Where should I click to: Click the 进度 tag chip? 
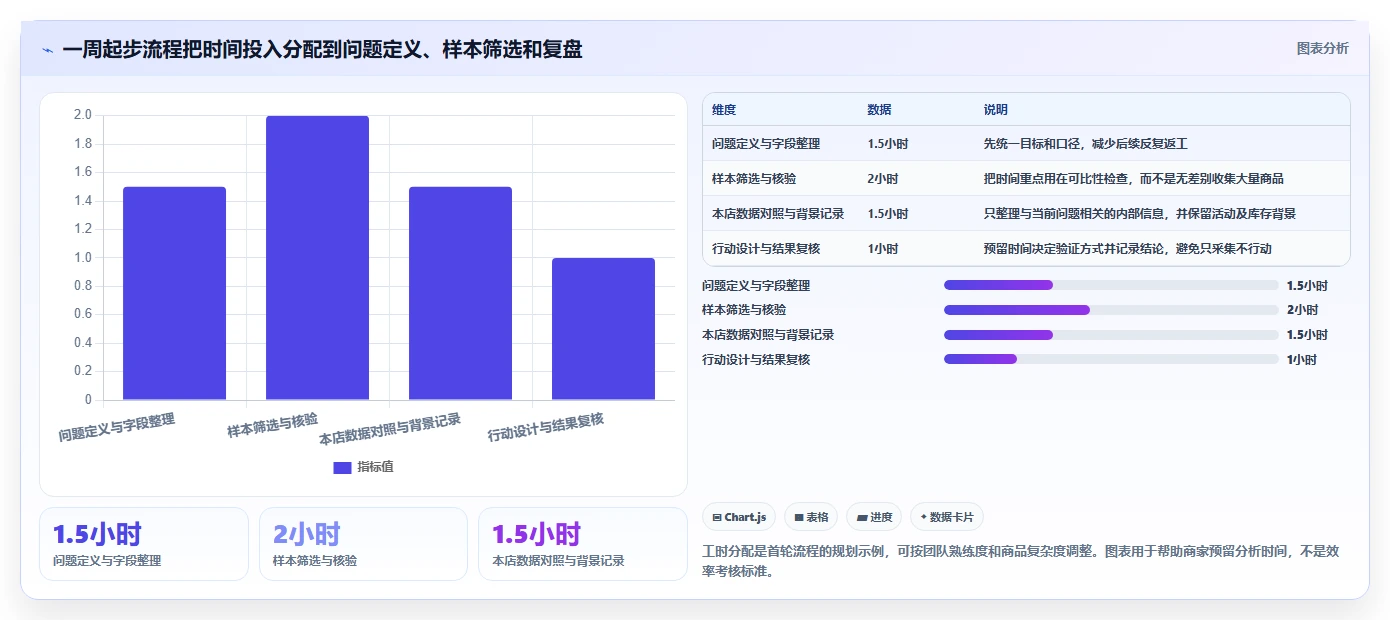(x=874, y=517)
